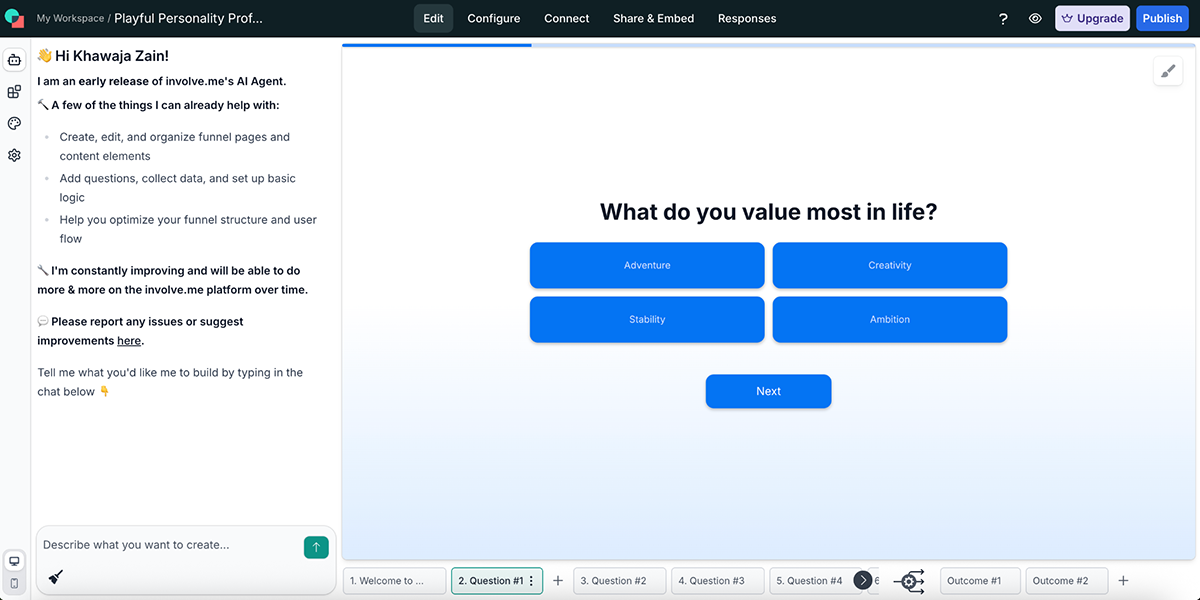This screenshot has width=1200, height=600.
Task: Click the eye preview icon in top bar
Action: click(1035, 18)
